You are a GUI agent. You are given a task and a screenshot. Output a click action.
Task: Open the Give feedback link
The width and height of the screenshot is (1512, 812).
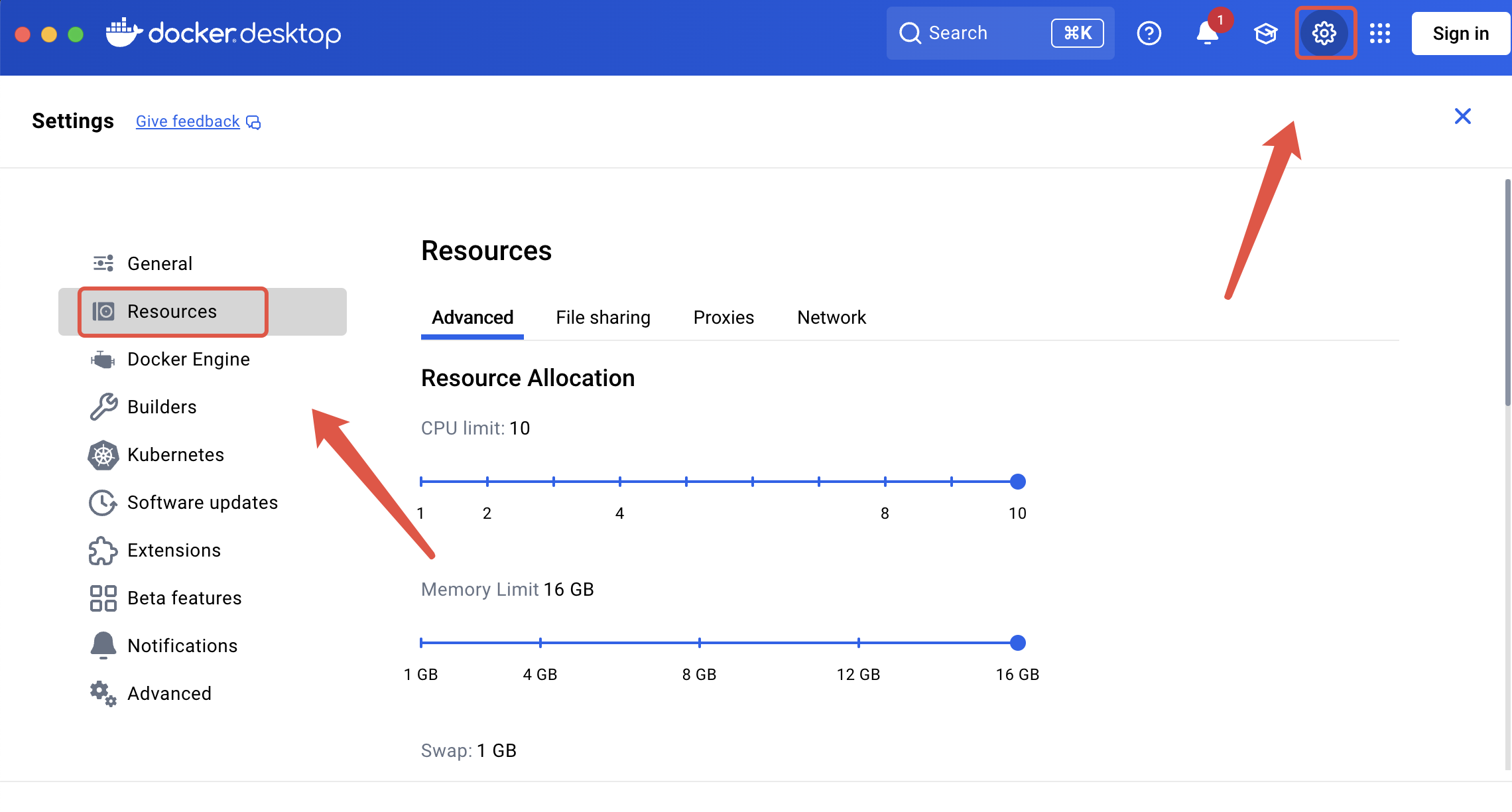click(x=188, y=121)
